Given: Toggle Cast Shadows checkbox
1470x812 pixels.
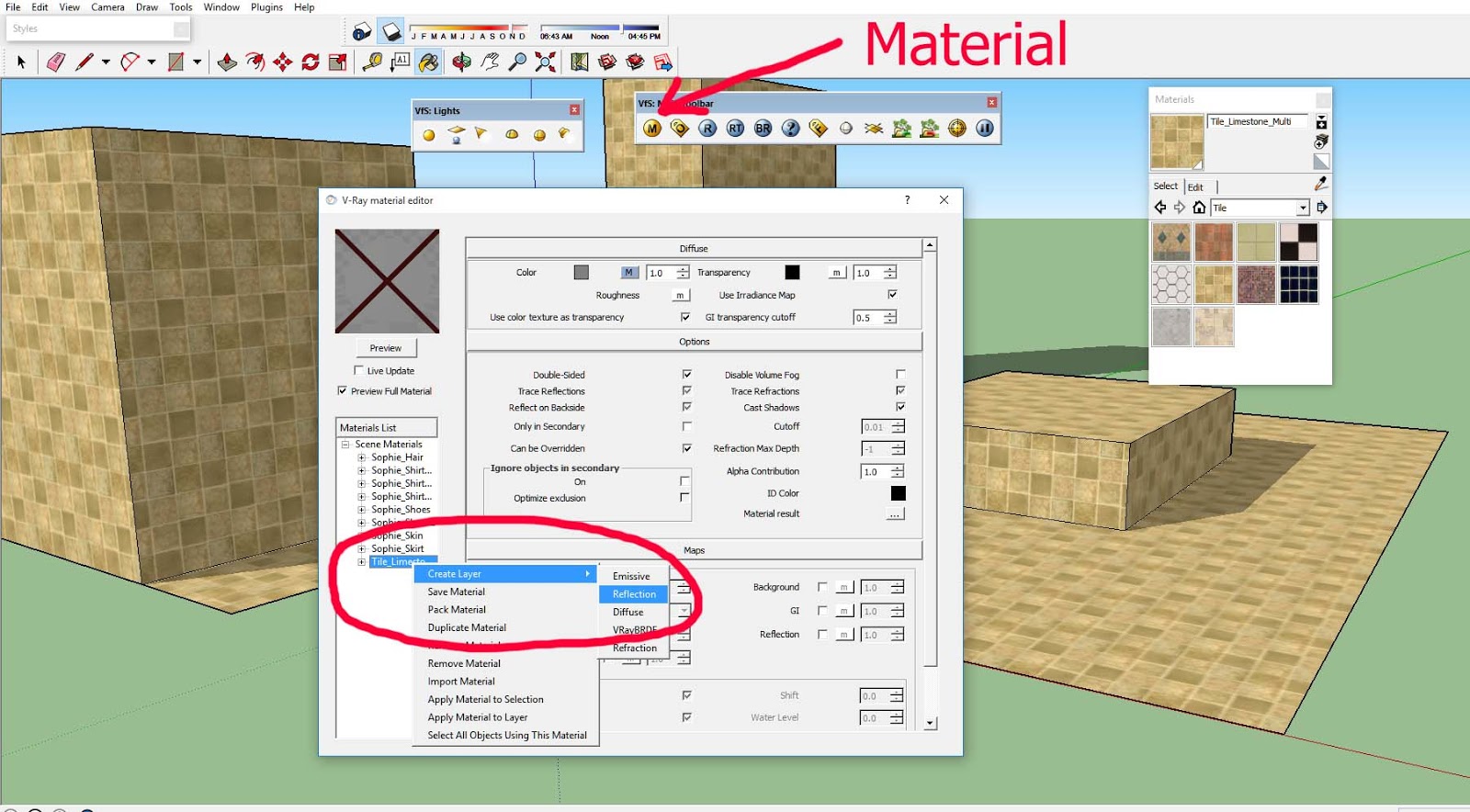Looking at the screenshot, I should pos(900,406).
